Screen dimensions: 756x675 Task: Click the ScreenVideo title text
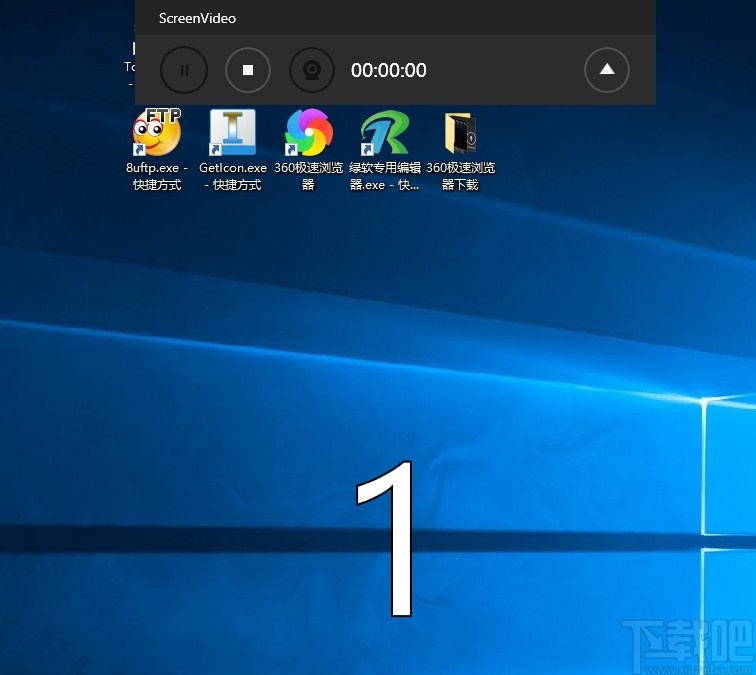[x=197, y=18]
